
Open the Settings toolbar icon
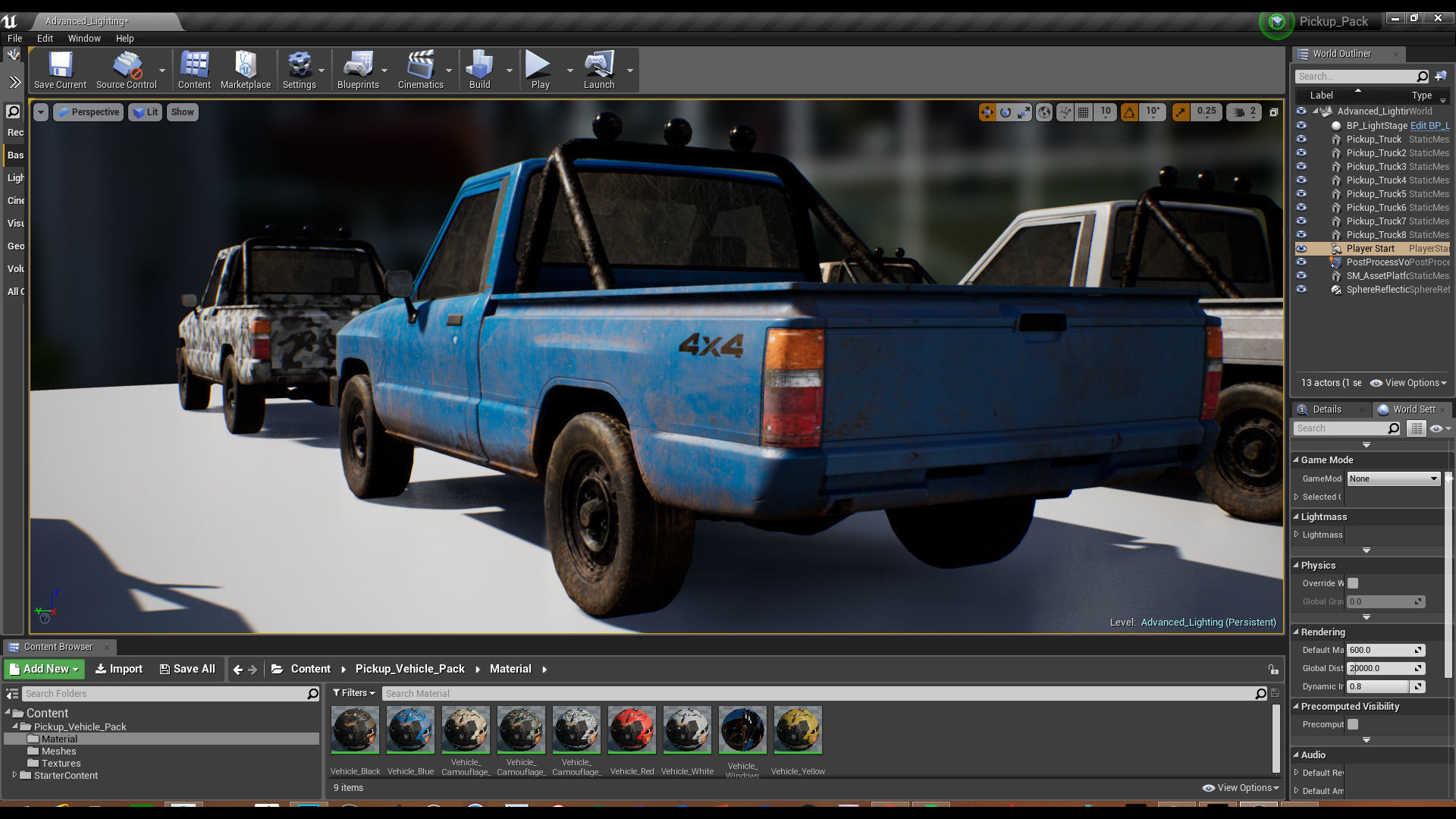pyautogui.click(x=300, y=70)
